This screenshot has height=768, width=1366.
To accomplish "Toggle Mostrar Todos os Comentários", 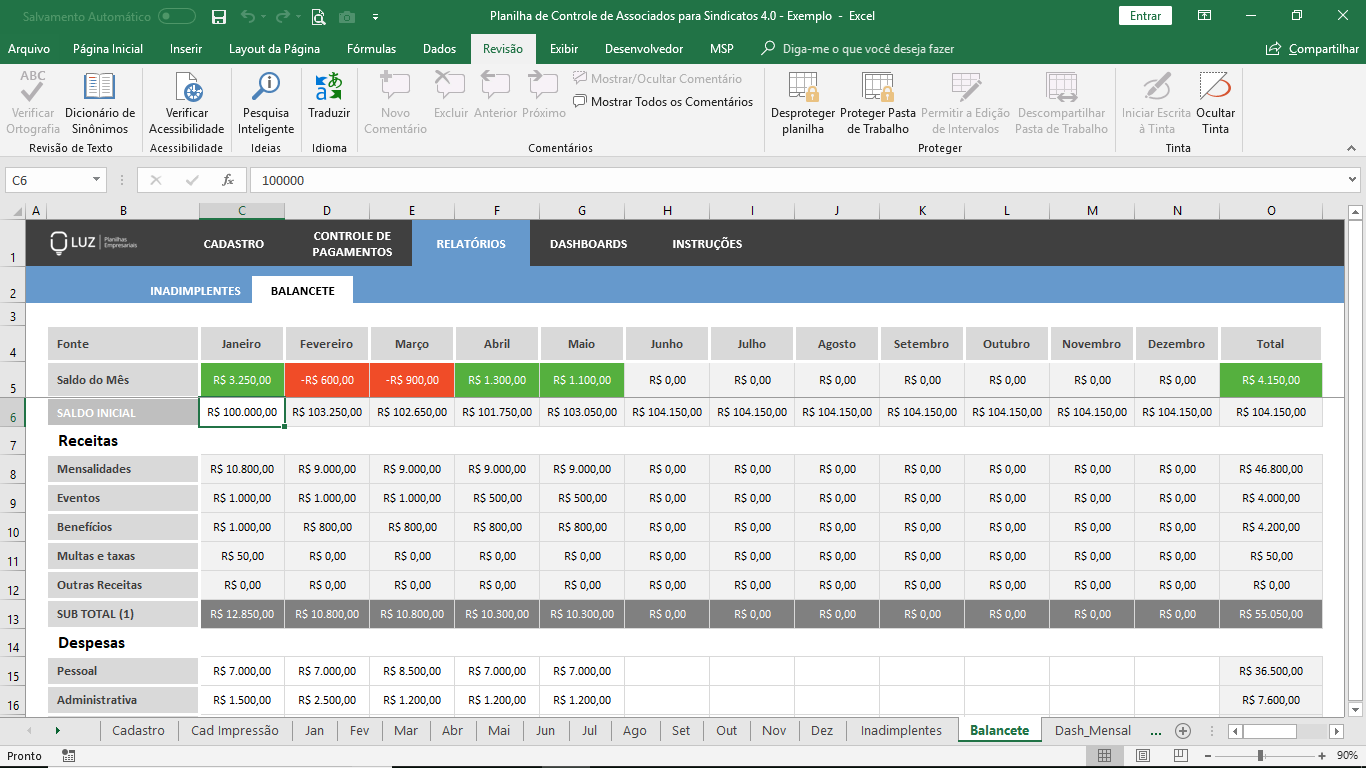I will click(x=663, y=101).
